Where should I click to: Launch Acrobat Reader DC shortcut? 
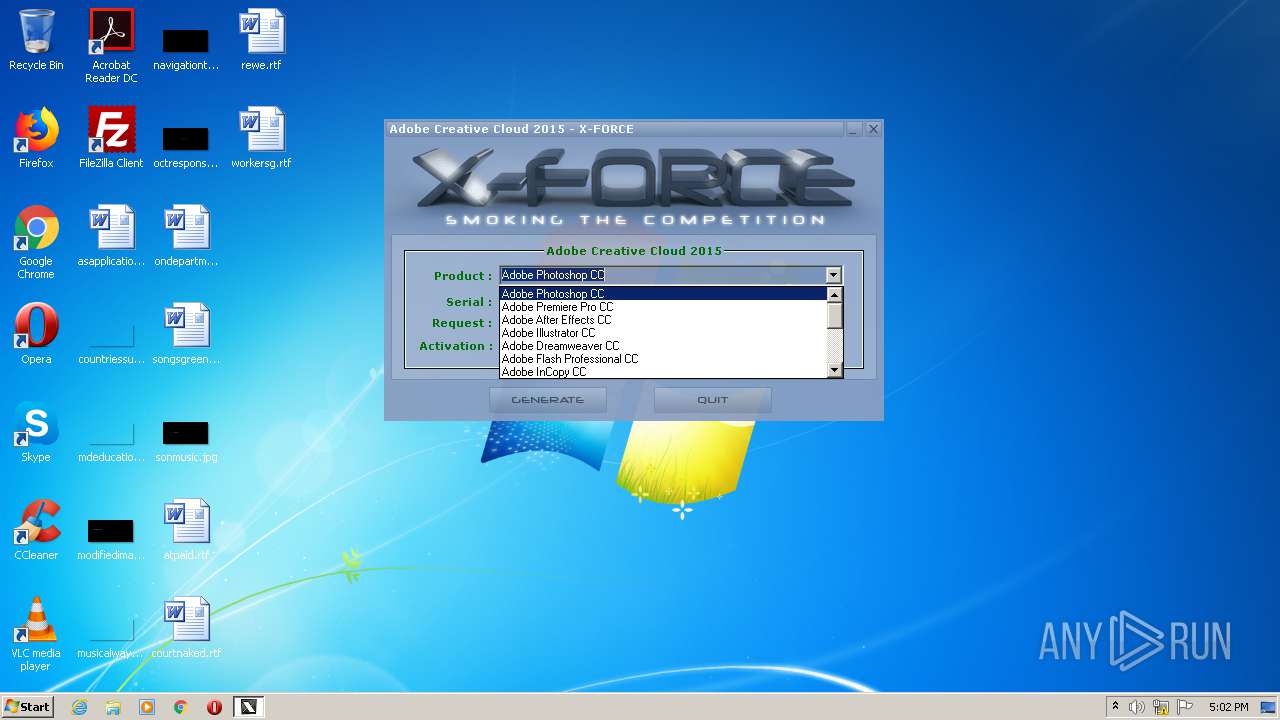pos(111,47)
